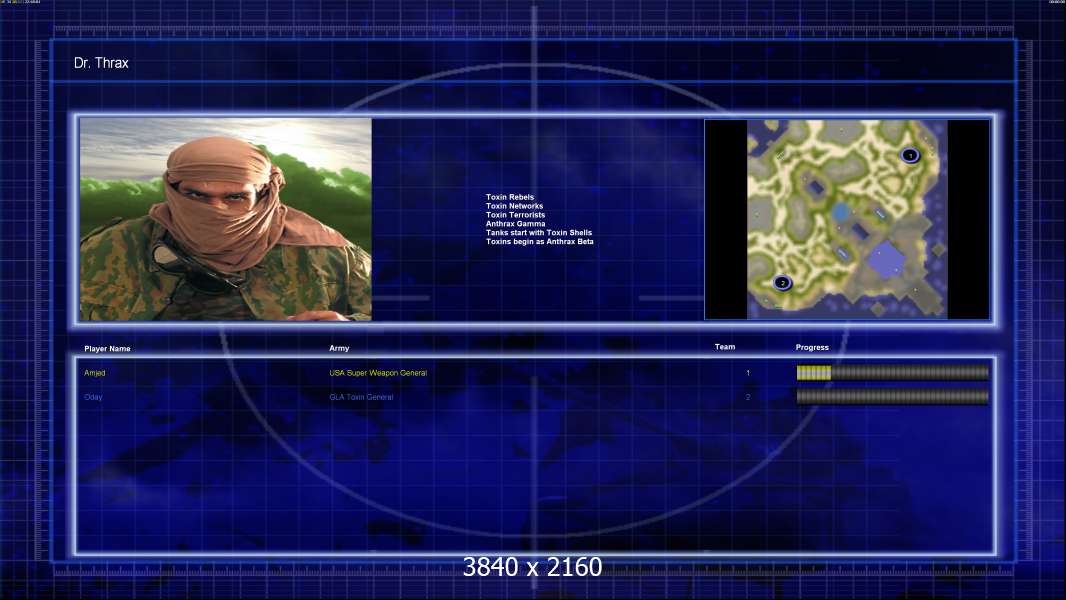Click player name Amjed
The width and height of the screenshot is (1066, 600).
point(94,373)
